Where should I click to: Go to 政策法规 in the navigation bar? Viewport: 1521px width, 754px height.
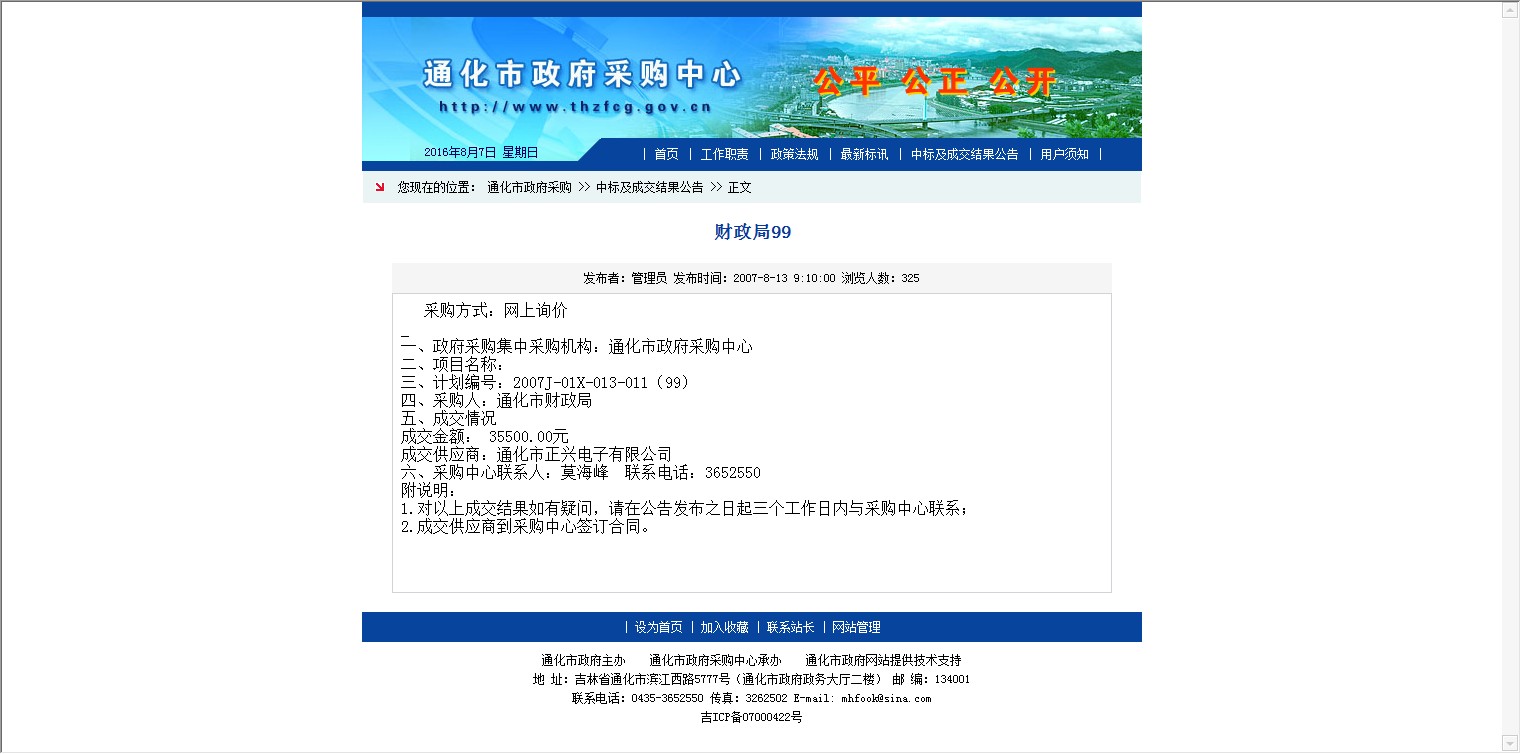point(794,154)
